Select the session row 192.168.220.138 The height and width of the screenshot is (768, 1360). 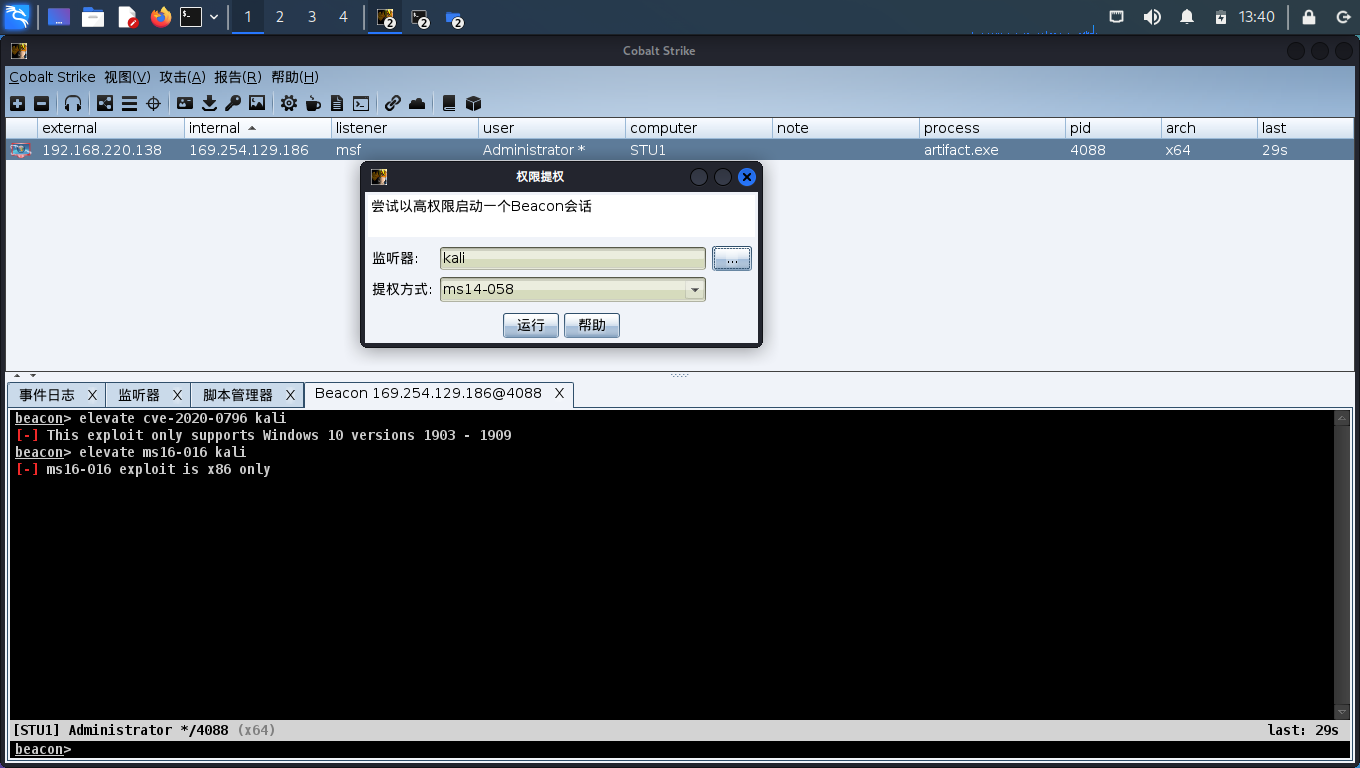coord(680,150)
